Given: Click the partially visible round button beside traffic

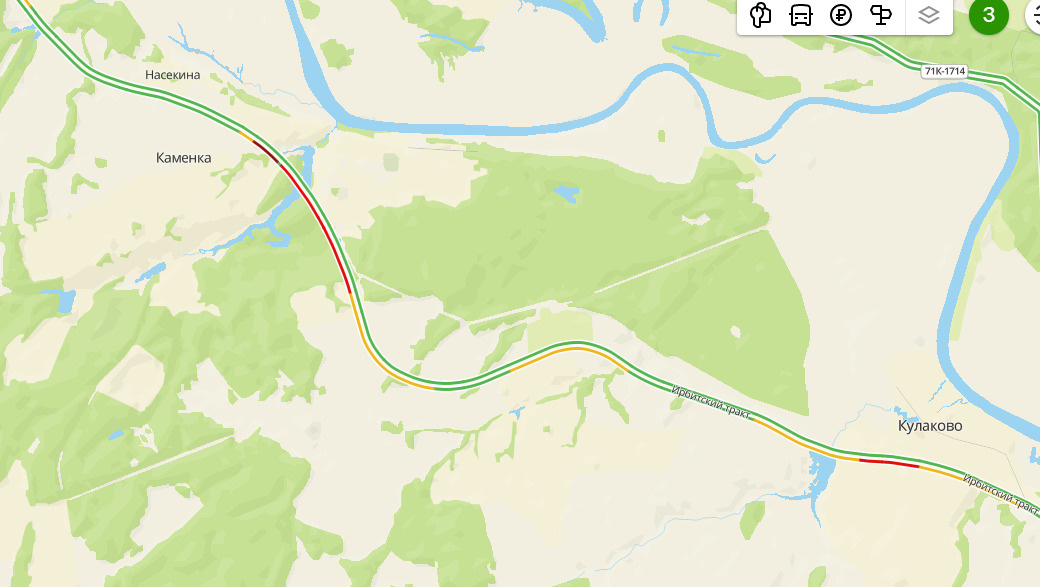Looking at the screenshot, I should click(x=1033, y=15).
